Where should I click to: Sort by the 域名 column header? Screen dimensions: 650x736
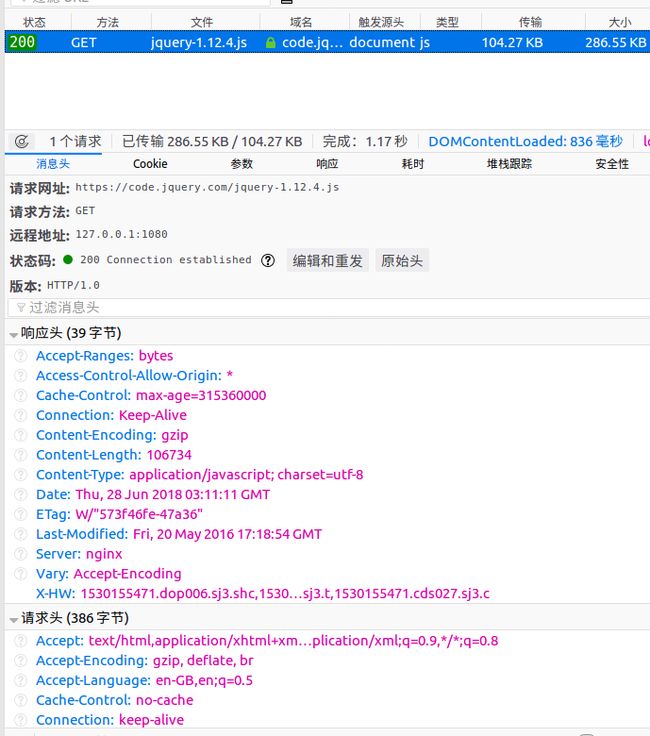click(x=301, y=22)
